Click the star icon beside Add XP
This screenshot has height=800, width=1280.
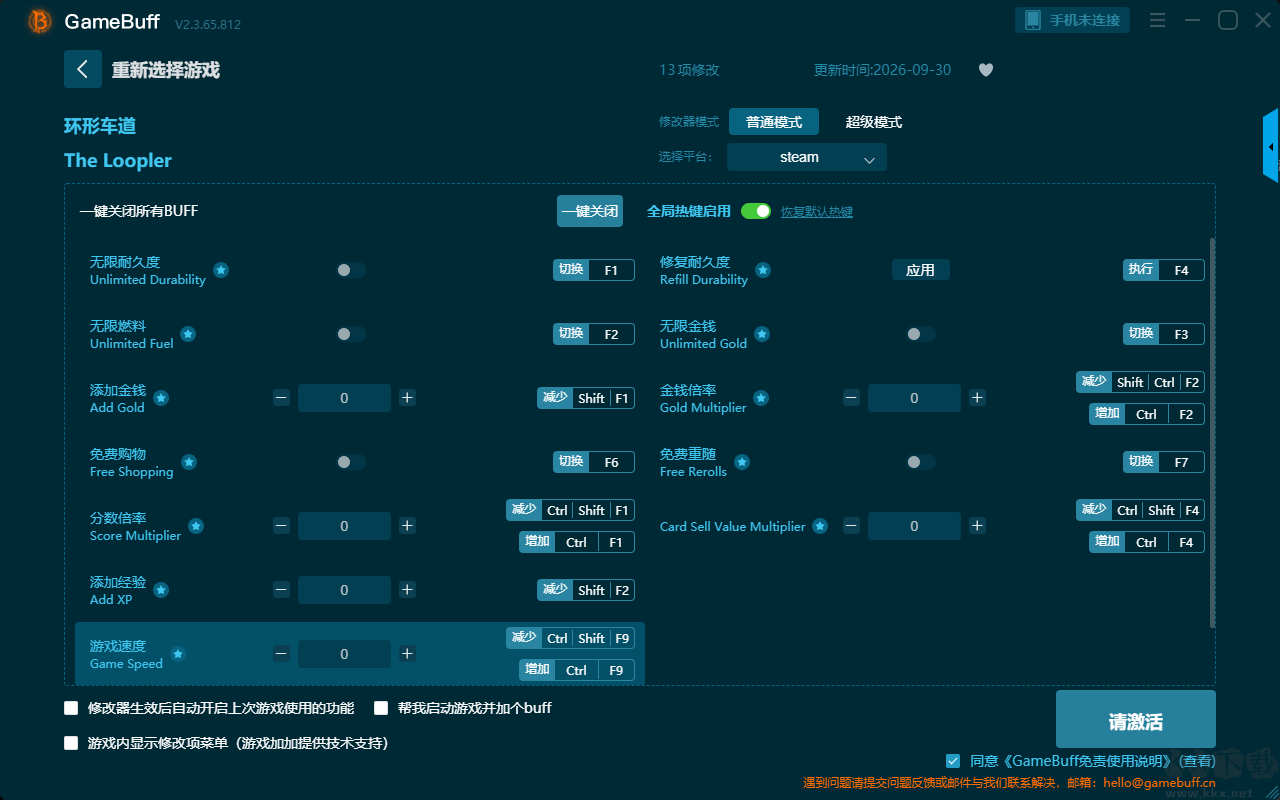coord(161,590)
